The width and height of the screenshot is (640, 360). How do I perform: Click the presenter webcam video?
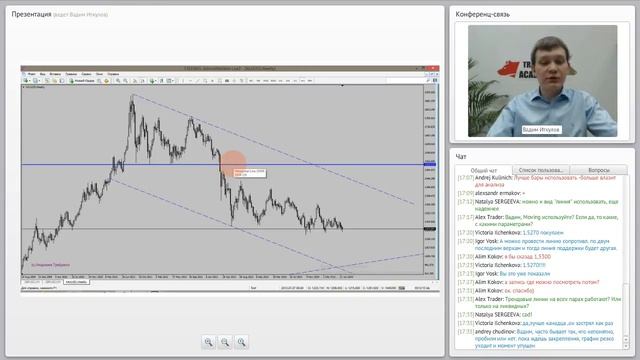click(542, 81)
